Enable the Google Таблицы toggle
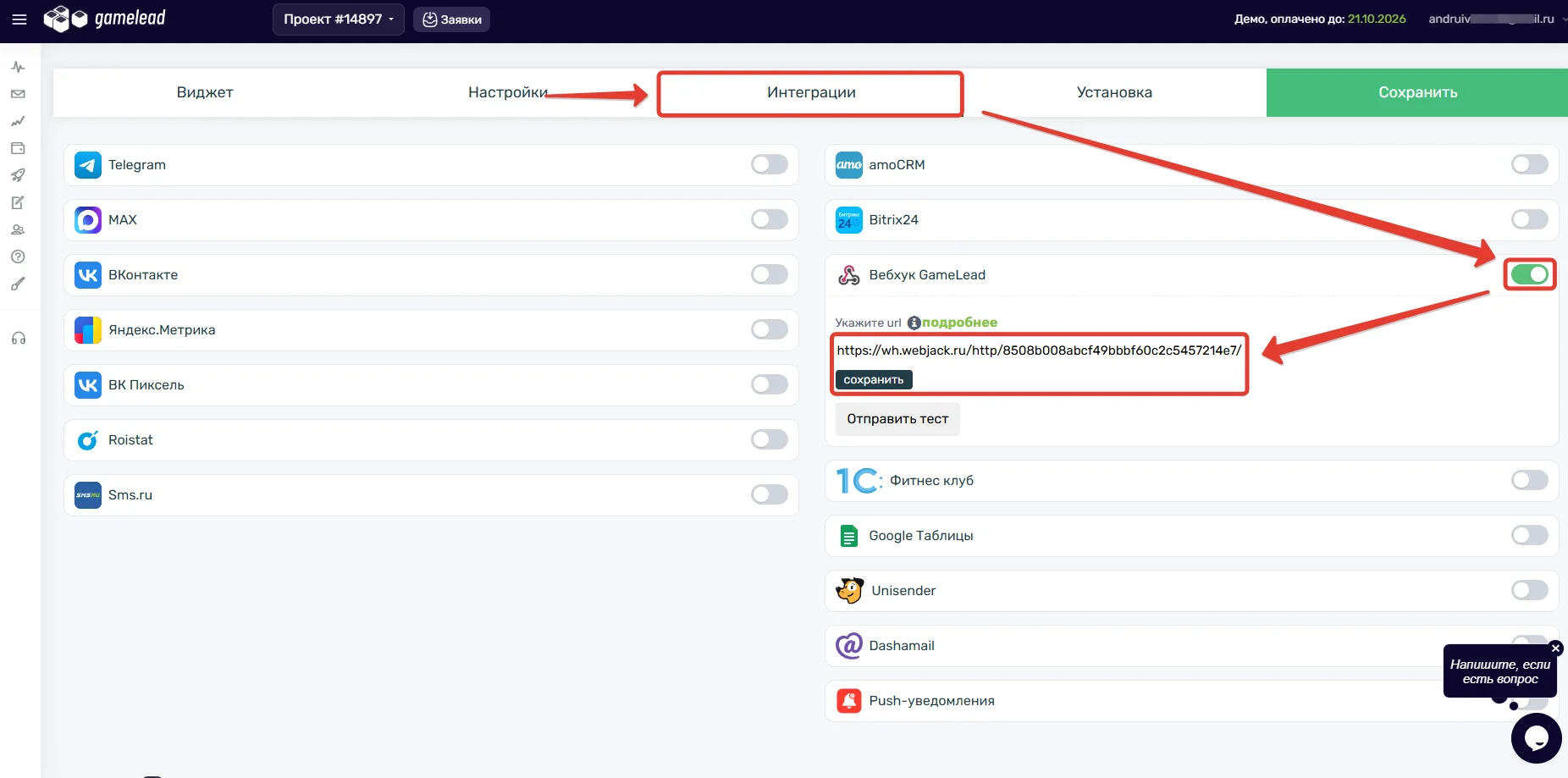Image resolution: width=1568 pixels, height=778 pixels. point(1530,535)
